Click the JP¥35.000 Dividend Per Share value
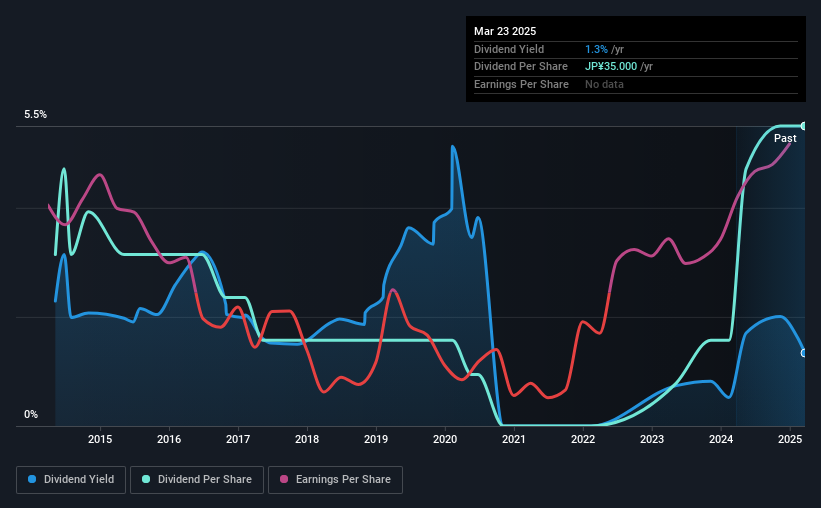821x508 pixels. click(611, 67)
